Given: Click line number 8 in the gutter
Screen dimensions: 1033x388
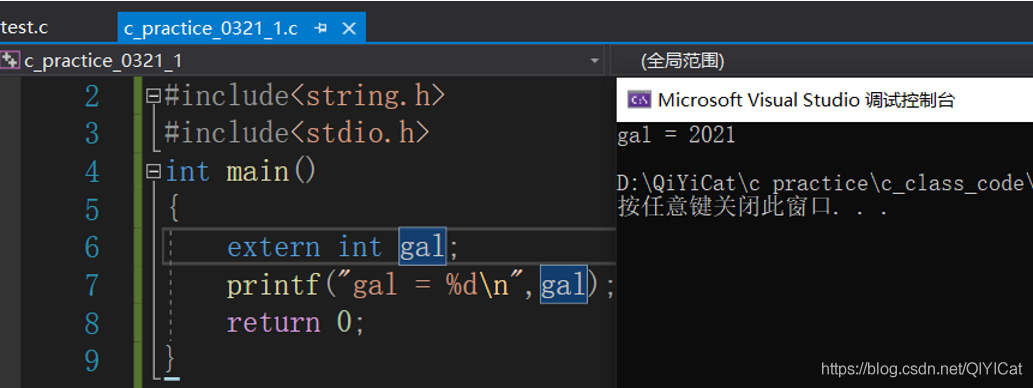Looking at the screenshot, I should (92, 323).
